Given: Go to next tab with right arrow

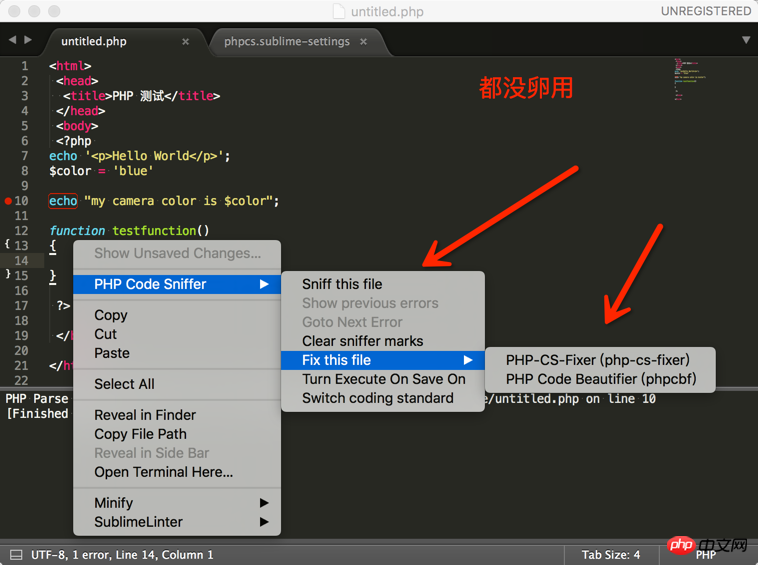Looking at the screenshot, I should (x=28, y=40).
